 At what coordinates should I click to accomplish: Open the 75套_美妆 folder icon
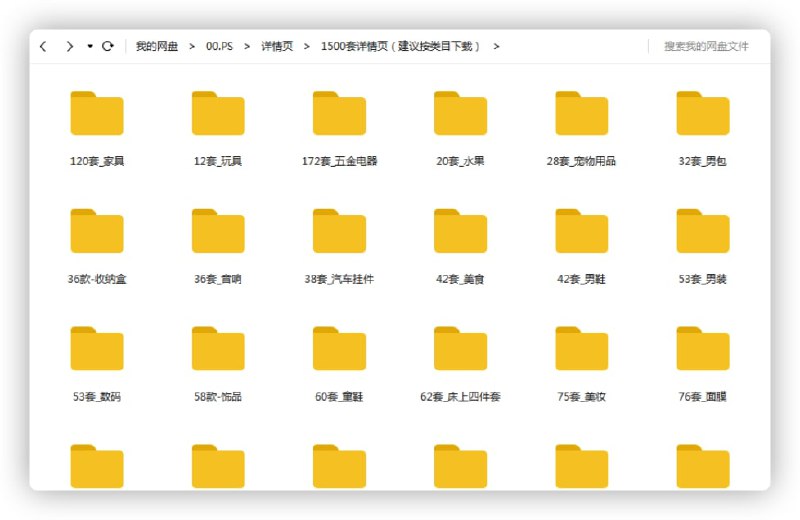582,349
